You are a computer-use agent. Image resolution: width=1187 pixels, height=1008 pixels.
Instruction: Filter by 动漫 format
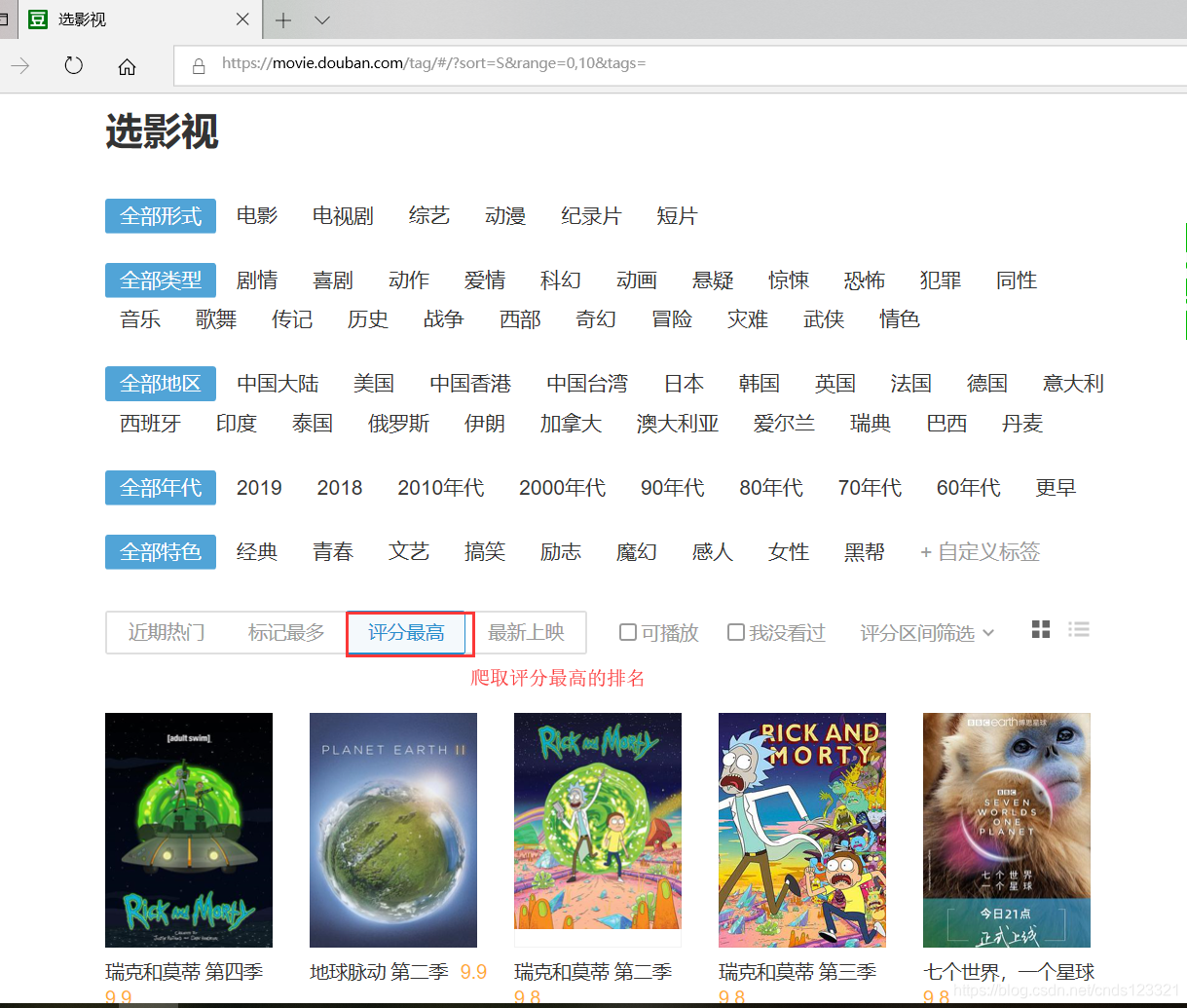(x=505, y=216)
